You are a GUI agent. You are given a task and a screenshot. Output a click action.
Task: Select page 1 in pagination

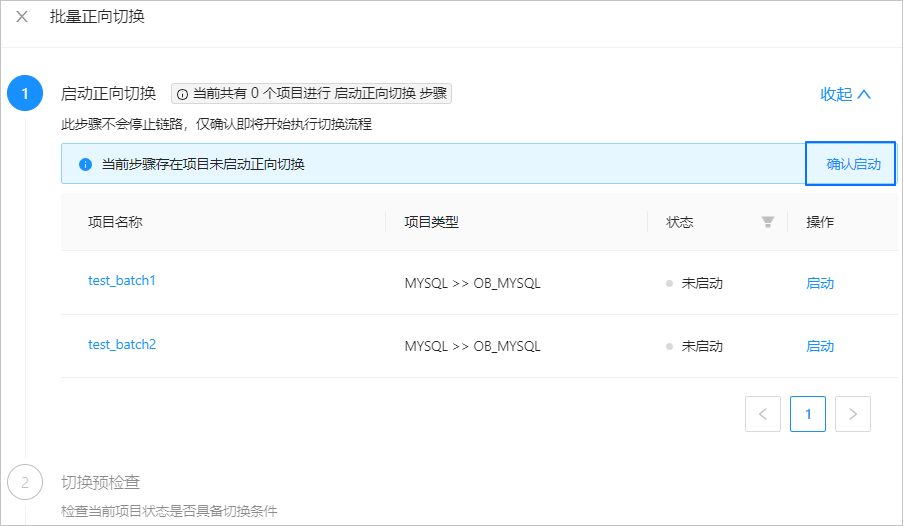tap(807, 414)
